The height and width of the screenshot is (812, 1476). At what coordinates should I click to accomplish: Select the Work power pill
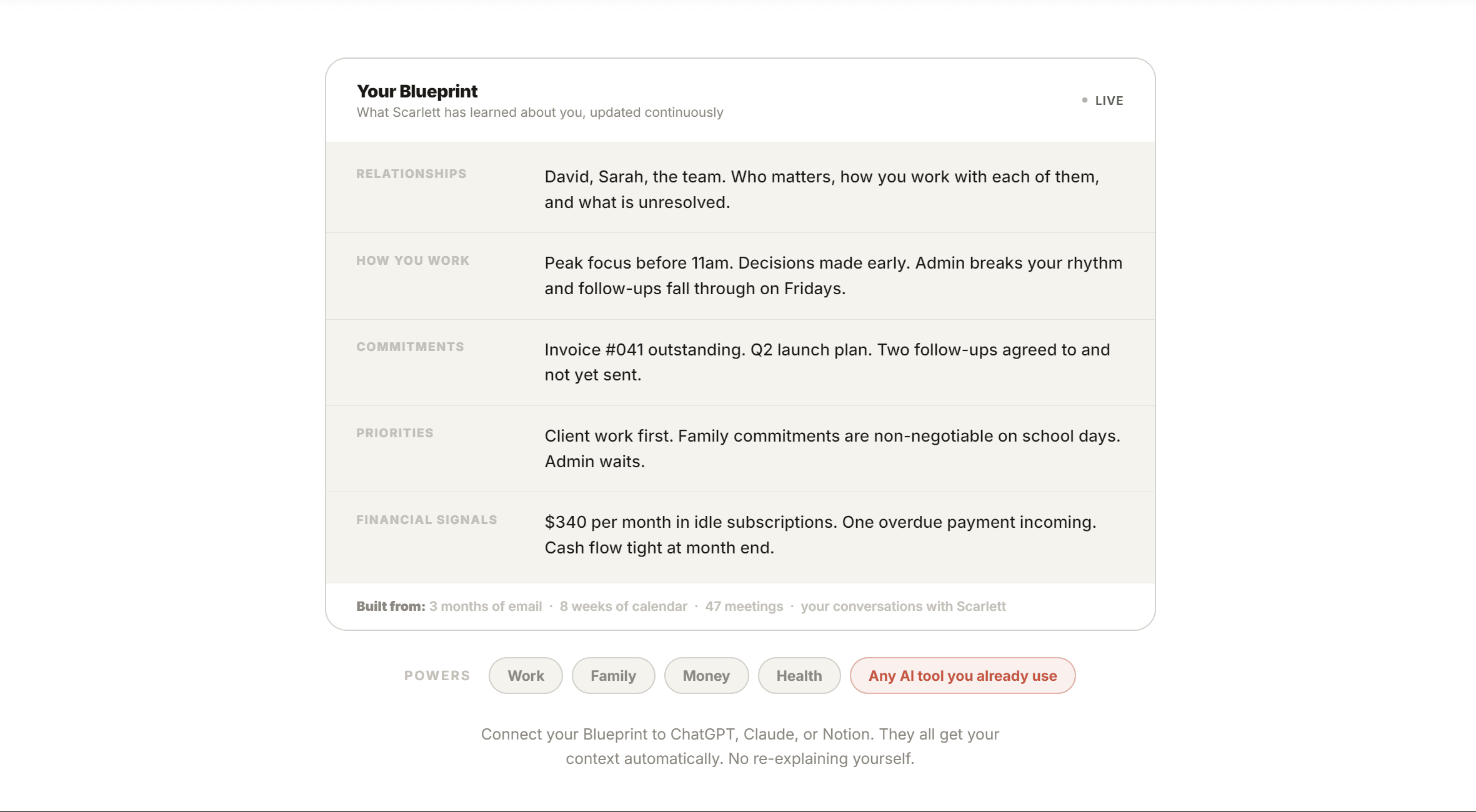click(x=526, y=675)
